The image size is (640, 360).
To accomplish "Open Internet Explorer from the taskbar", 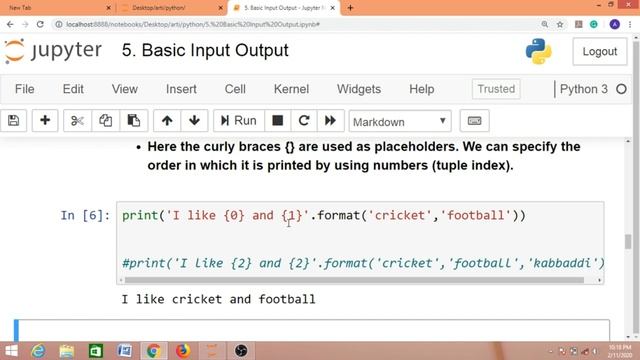I will [x=38, y=351].
